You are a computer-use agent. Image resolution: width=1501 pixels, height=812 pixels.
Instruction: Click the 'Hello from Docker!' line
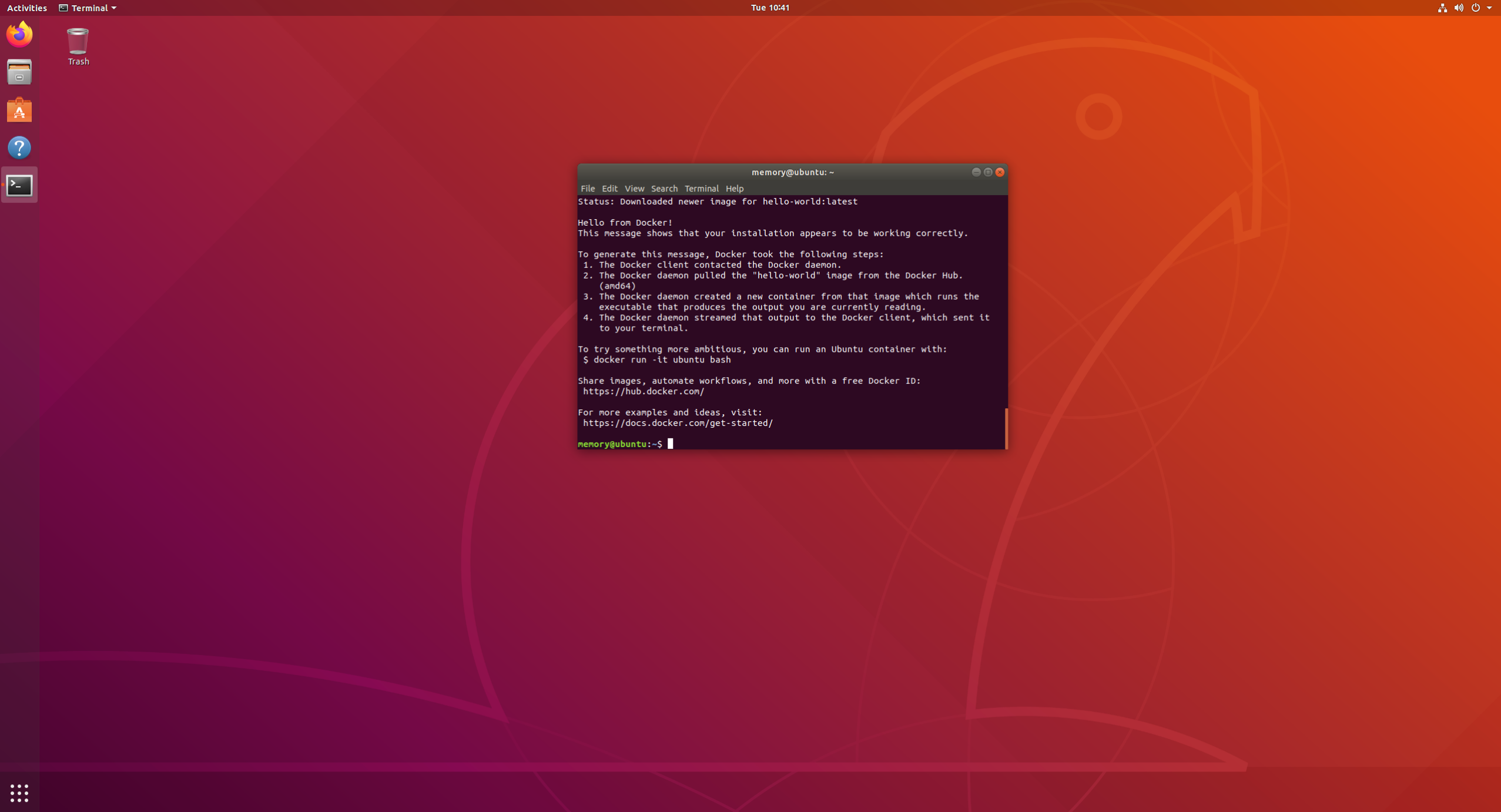[x=625, y=223]
